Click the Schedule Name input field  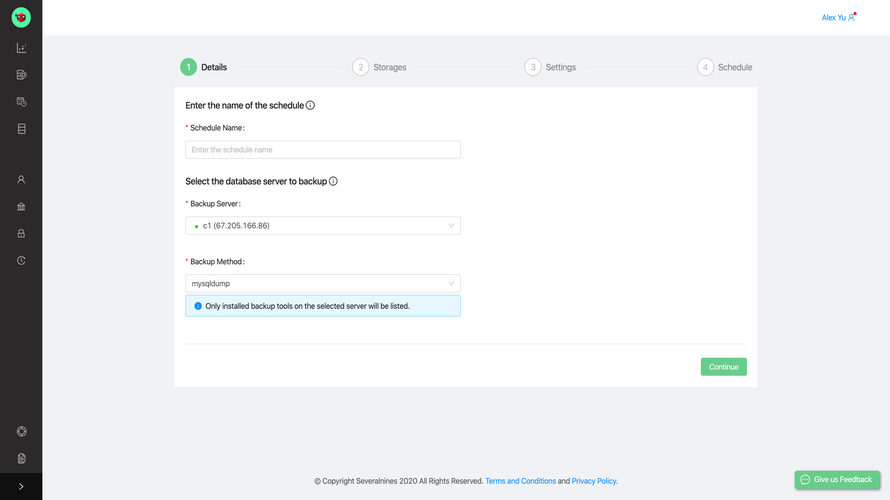(x=323, y=149)
